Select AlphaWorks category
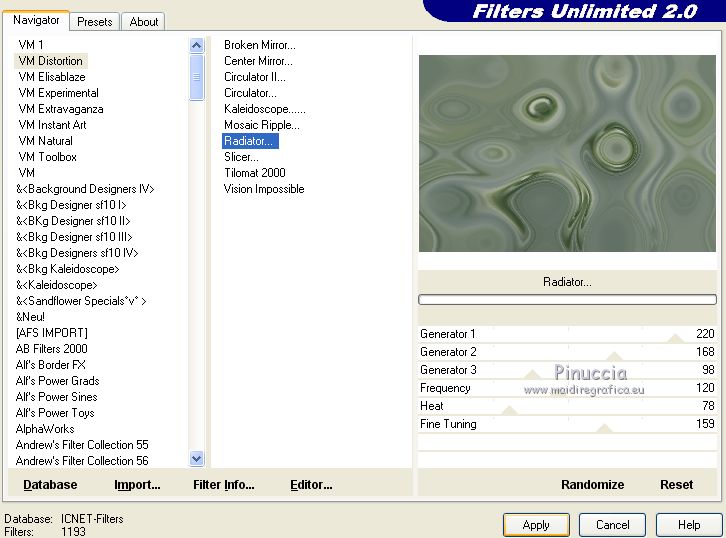 tap(45, 429)
